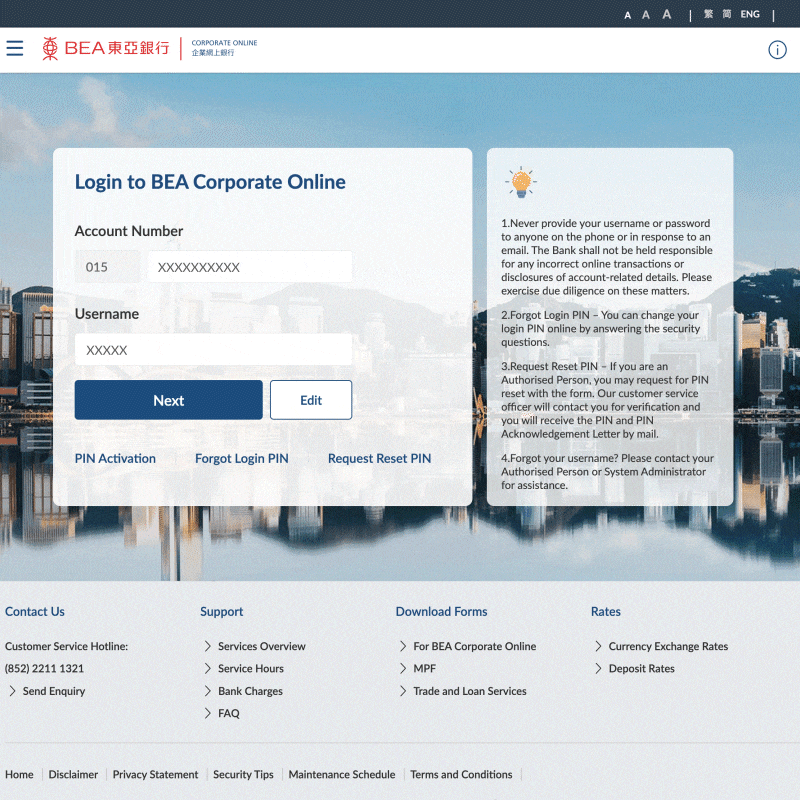Open the Disclaimer footer link
The height and width of the screenshot is (800, 800).
pos(73,774)
